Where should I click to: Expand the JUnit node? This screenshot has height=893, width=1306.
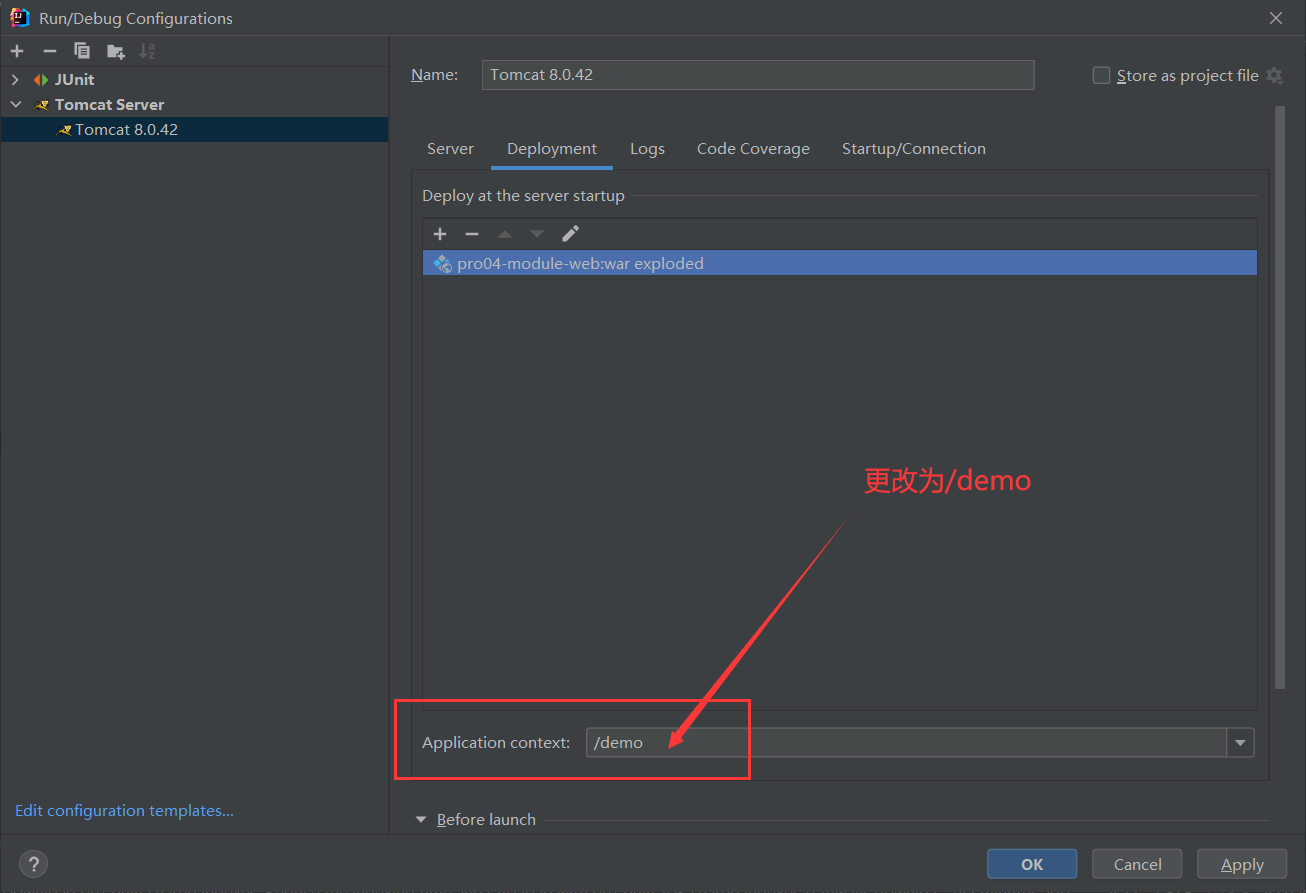[x=15, y=80]
